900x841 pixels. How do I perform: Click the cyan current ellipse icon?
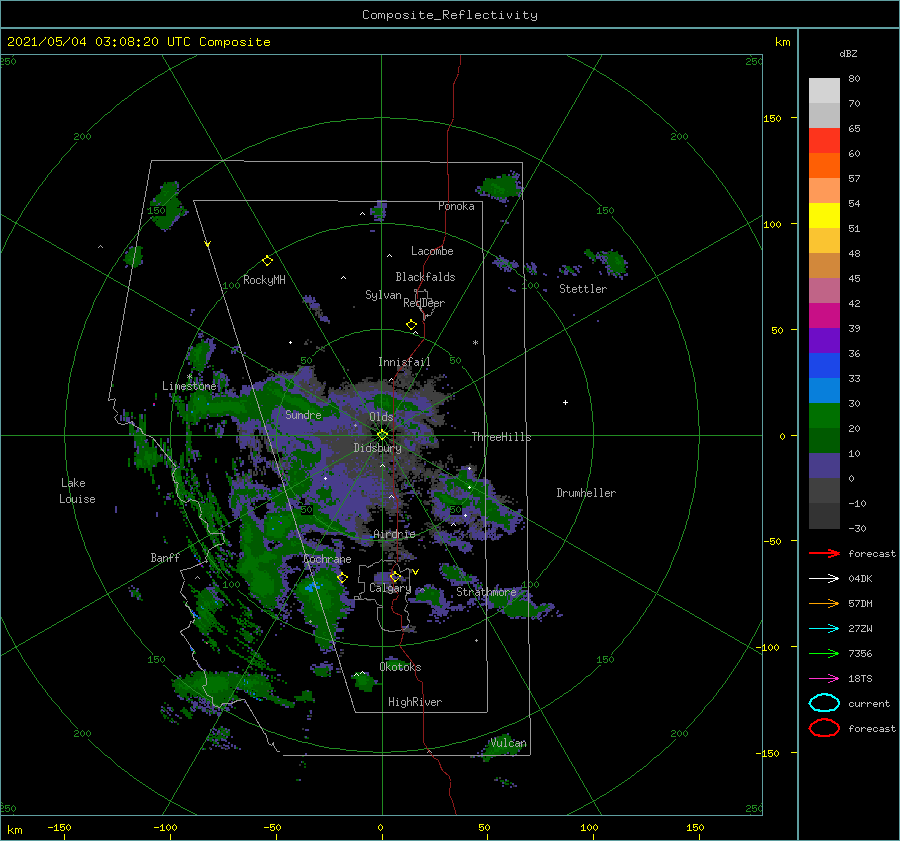click(x=824, y=703)
